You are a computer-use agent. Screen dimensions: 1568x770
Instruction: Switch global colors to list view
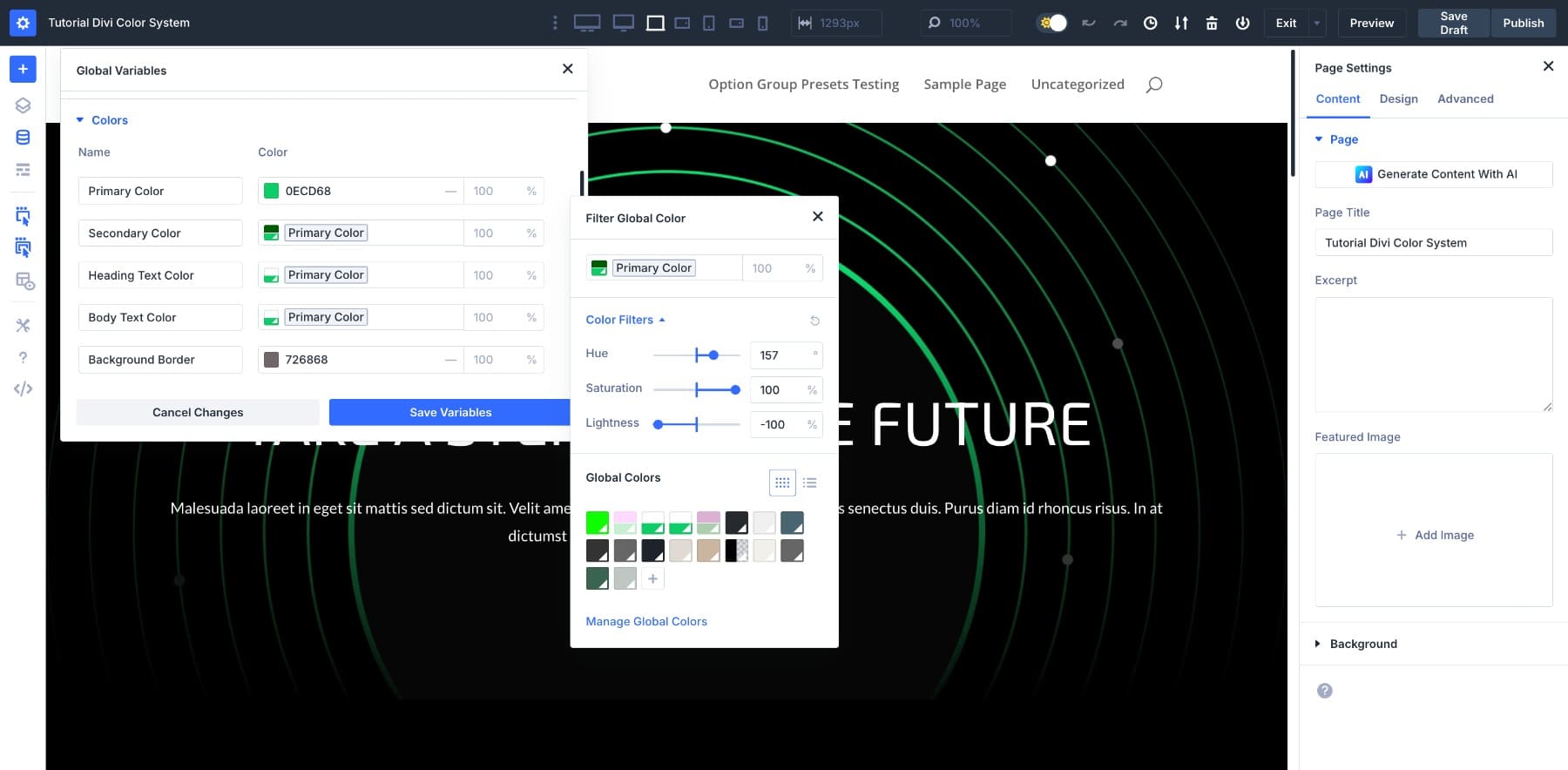[809, 483]
